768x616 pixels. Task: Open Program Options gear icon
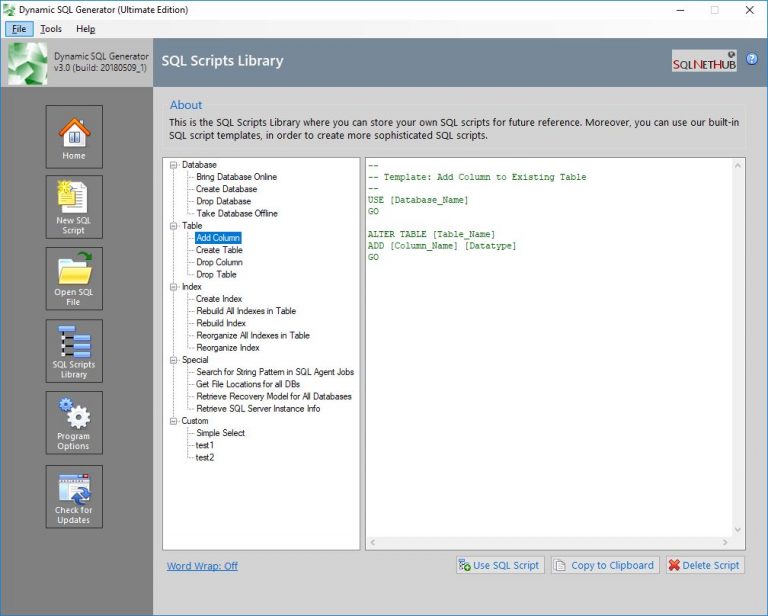(74, 423)
